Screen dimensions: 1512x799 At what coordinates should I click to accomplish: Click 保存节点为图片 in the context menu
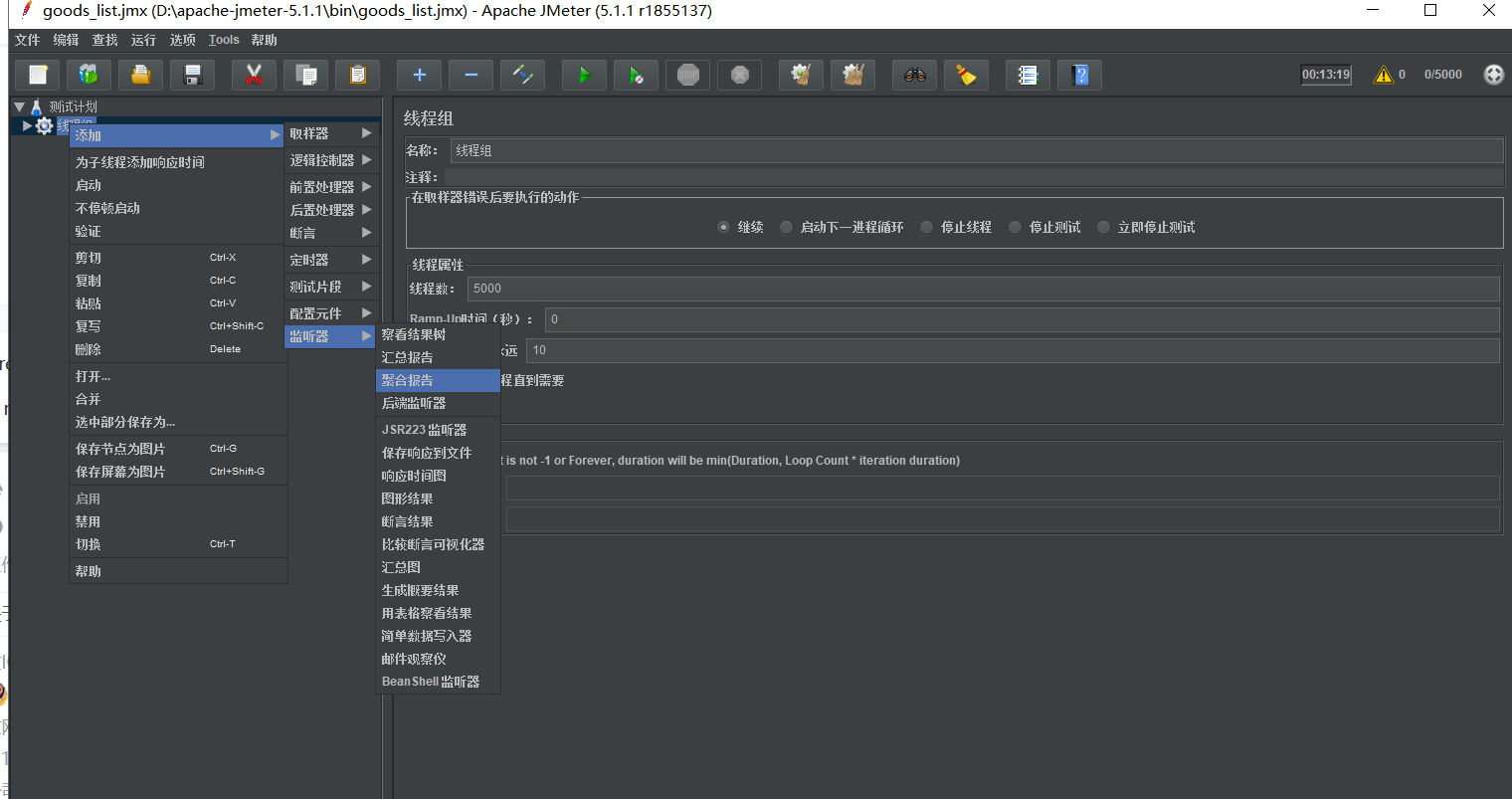[x=178, y=449]
